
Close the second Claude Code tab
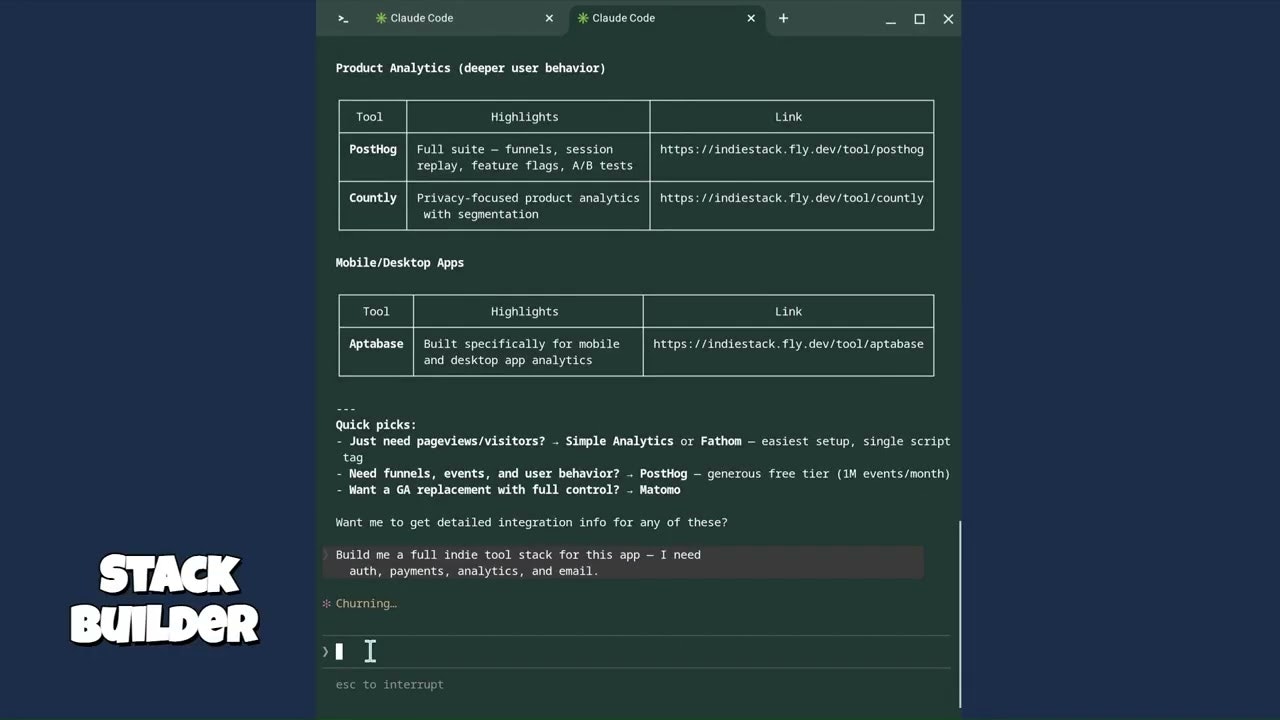(x=751, y=18)
